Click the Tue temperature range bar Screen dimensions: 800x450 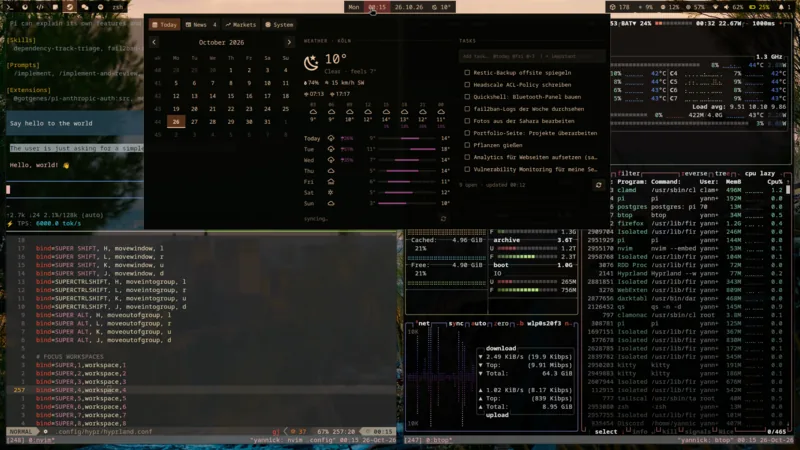pyautogui.click(x=407, y=149)
